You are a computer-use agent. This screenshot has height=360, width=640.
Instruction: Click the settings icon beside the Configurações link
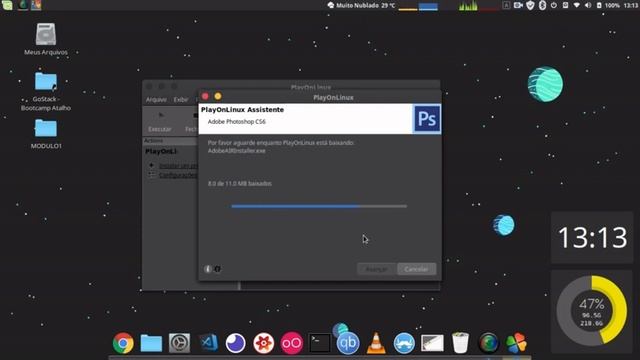(151, 175)
